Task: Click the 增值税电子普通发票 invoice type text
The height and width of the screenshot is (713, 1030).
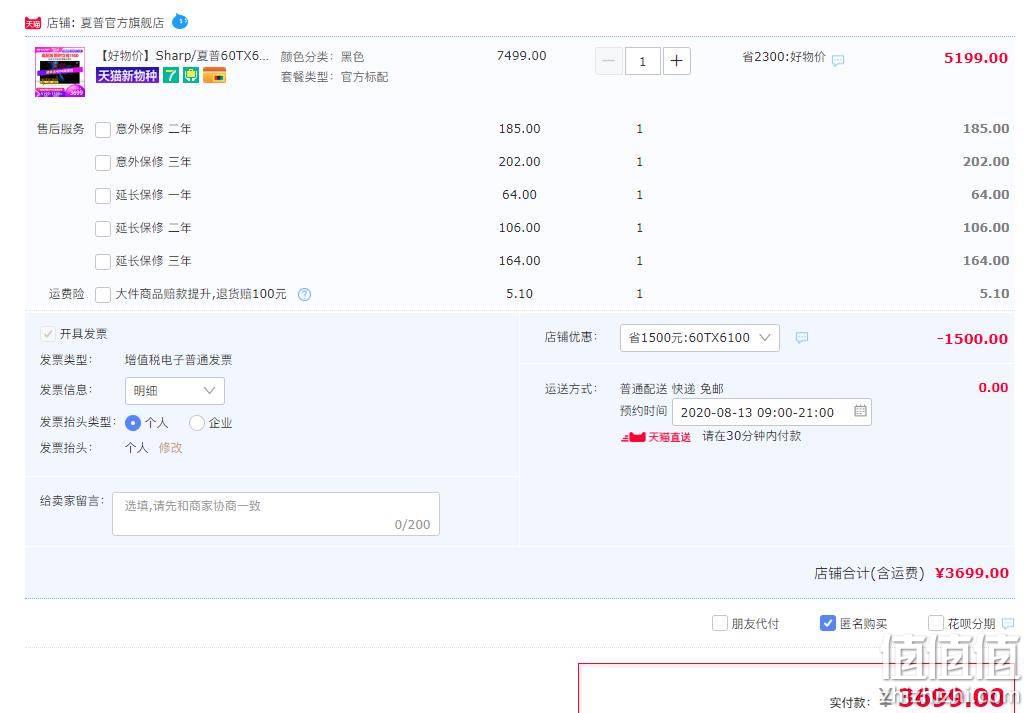Action: point(178,360)
